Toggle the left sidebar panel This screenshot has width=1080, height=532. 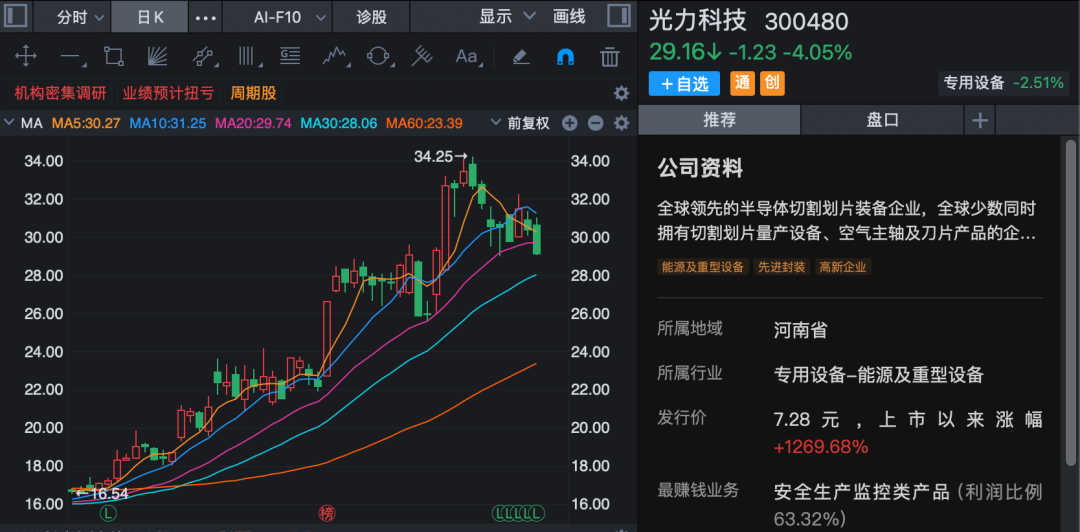16,16
